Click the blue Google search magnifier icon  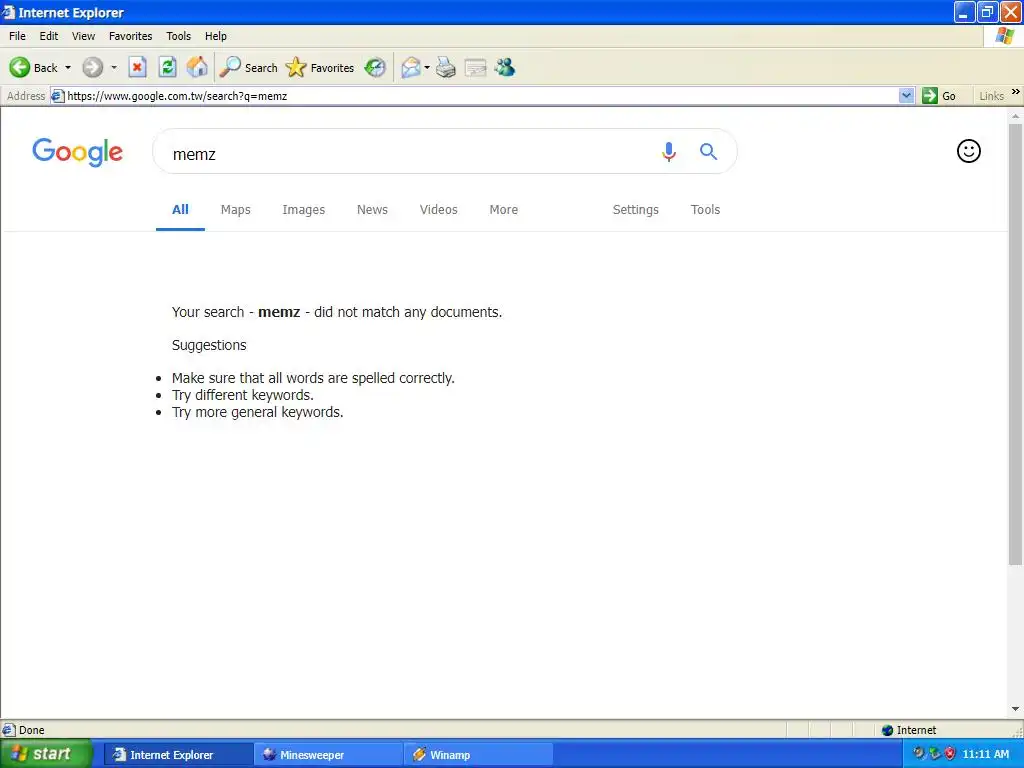click(709, 152)
